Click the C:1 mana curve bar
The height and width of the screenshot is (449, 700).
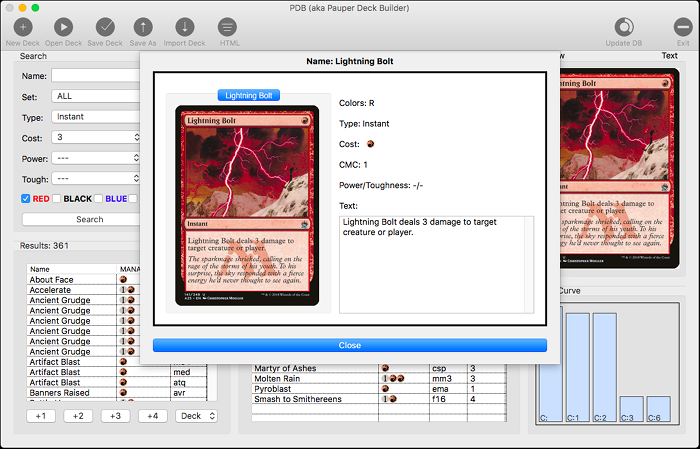point(578,367)
